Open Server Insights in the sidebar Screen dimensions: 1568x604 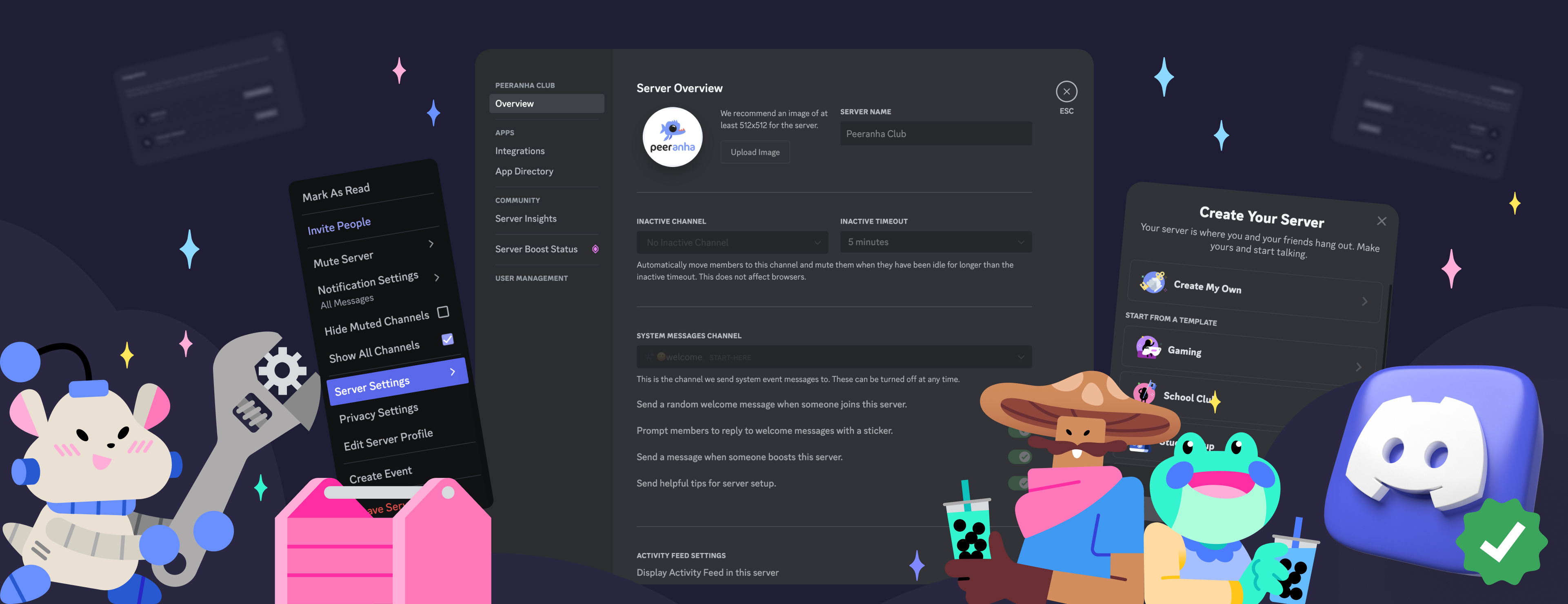526,219
